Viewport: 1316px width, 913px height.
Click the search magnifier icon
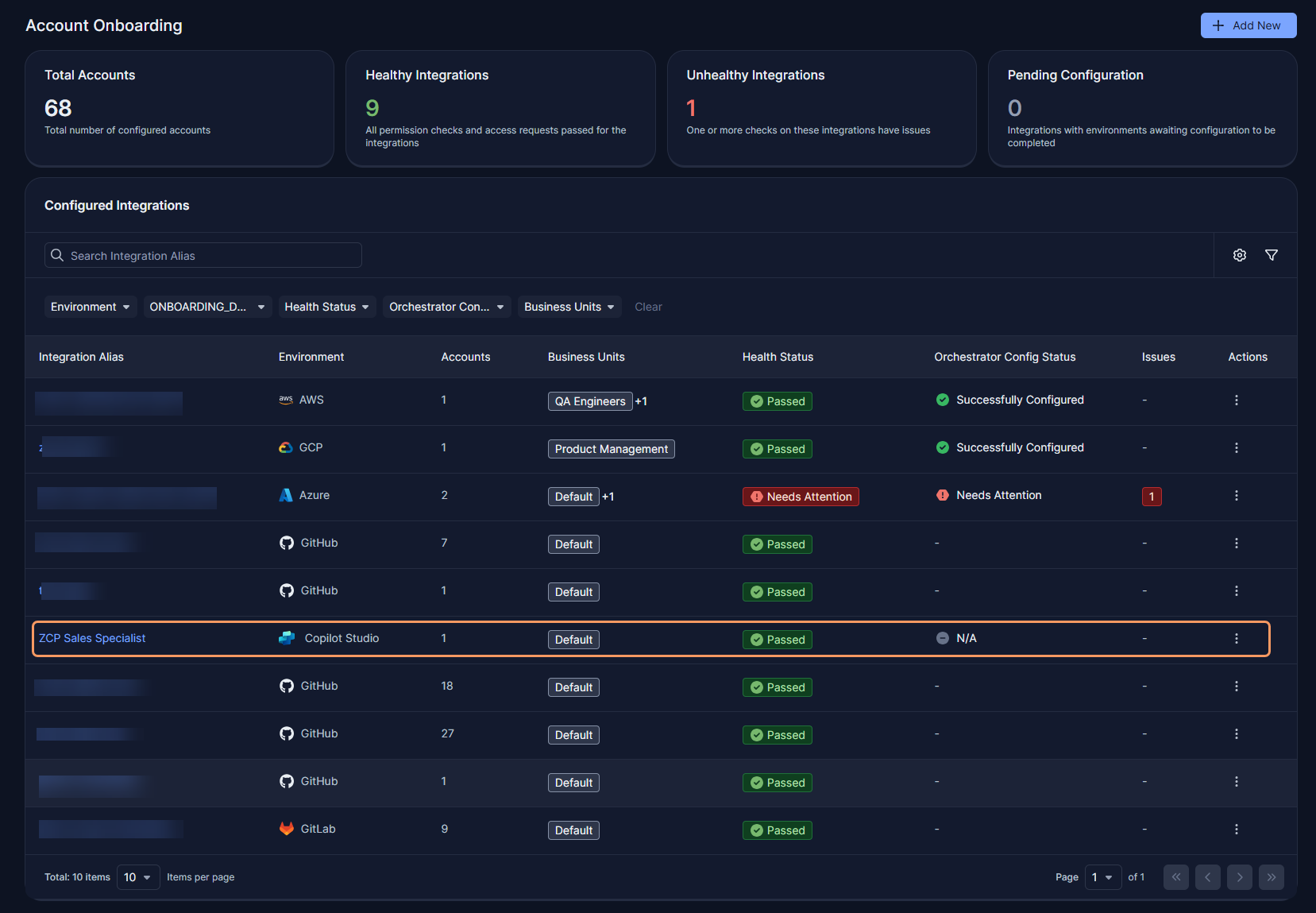(x=57, y=255)
